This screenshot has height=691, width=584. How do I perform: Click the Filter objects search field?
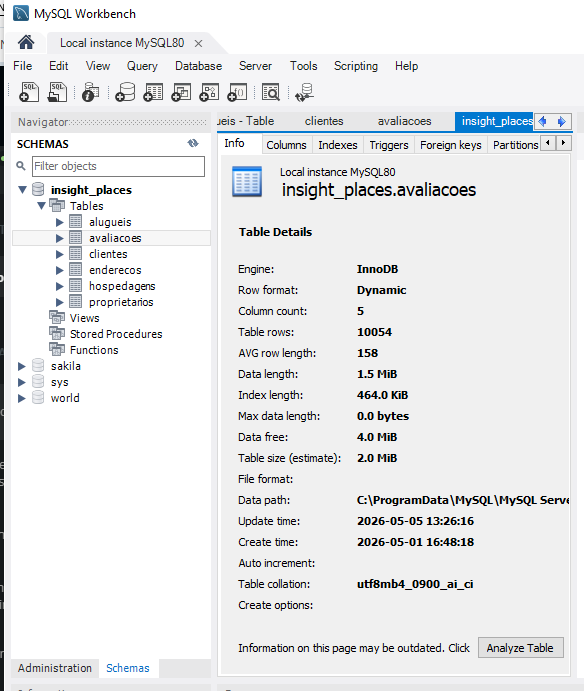point(118,166)
